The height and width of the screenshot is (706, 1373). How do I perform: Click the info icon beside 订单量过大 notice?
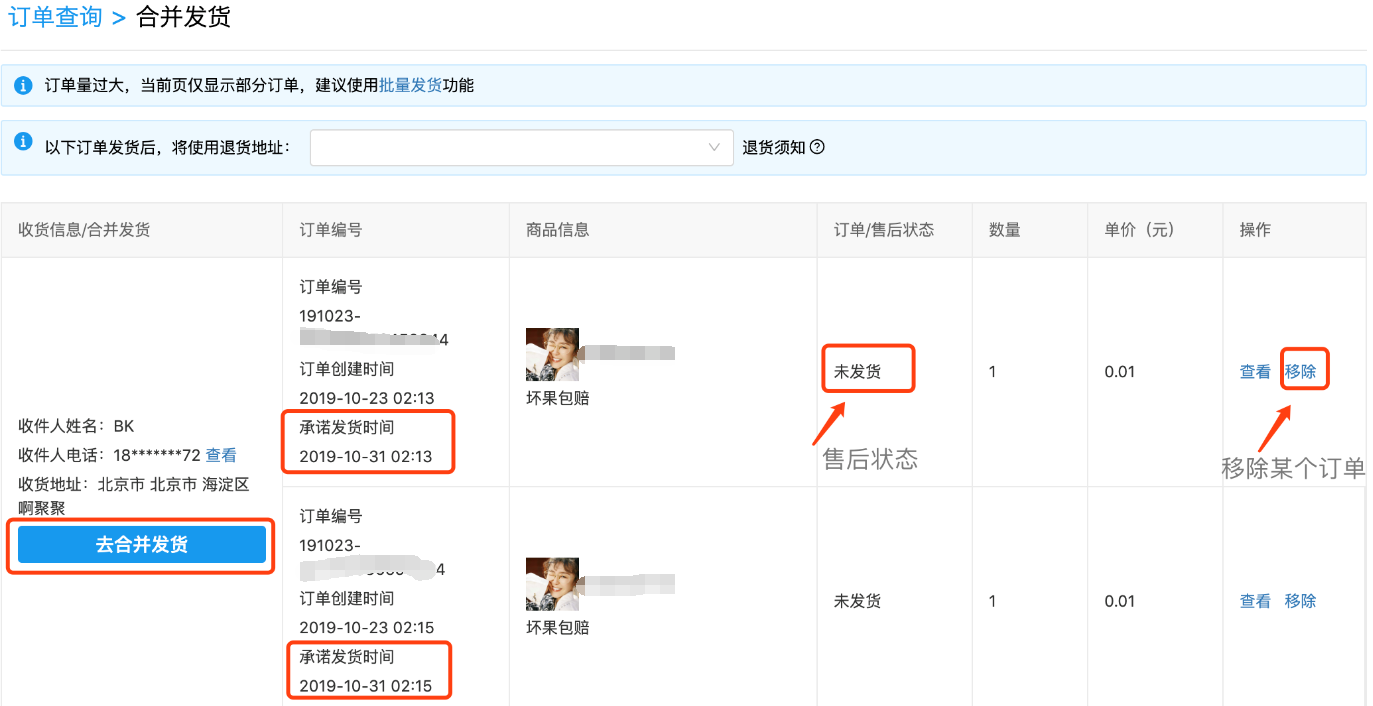click(x=23, y=86)
